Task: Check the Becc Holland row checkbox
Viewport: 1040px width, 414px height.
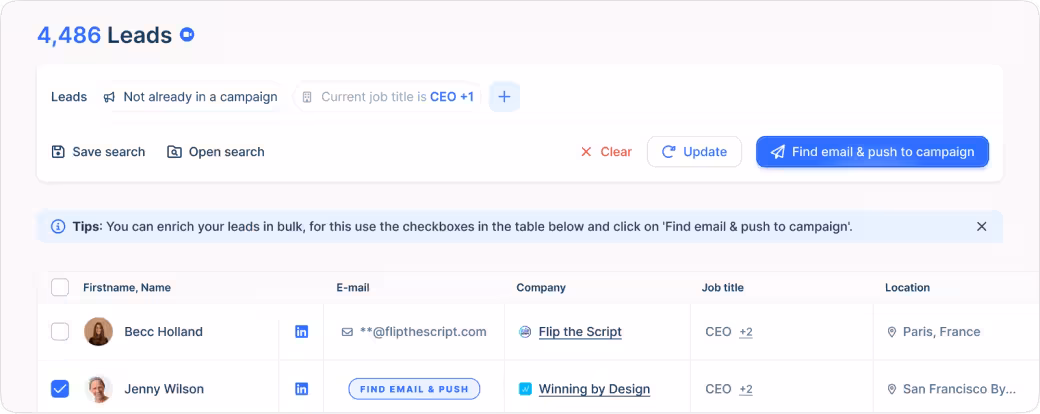Action: click(x=60, y=332)
